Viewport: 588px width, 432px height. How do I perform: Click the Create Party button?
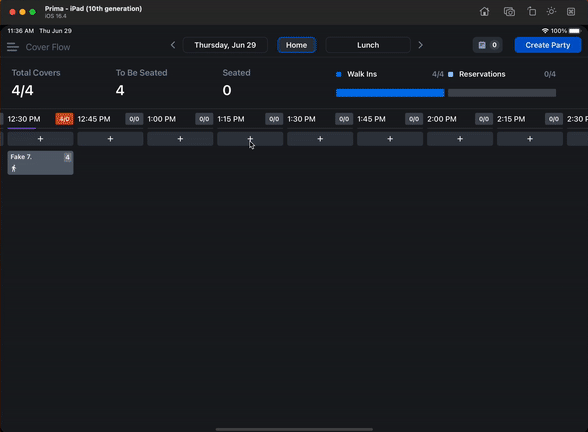click(x=548, y=45)
